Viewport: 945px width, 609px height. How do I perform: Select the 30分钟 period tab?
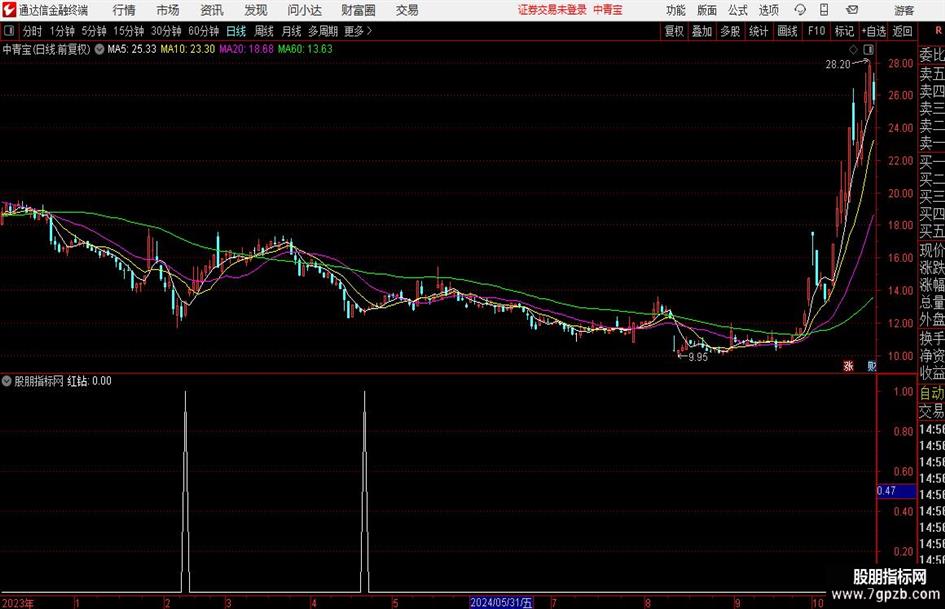[166, 31]
